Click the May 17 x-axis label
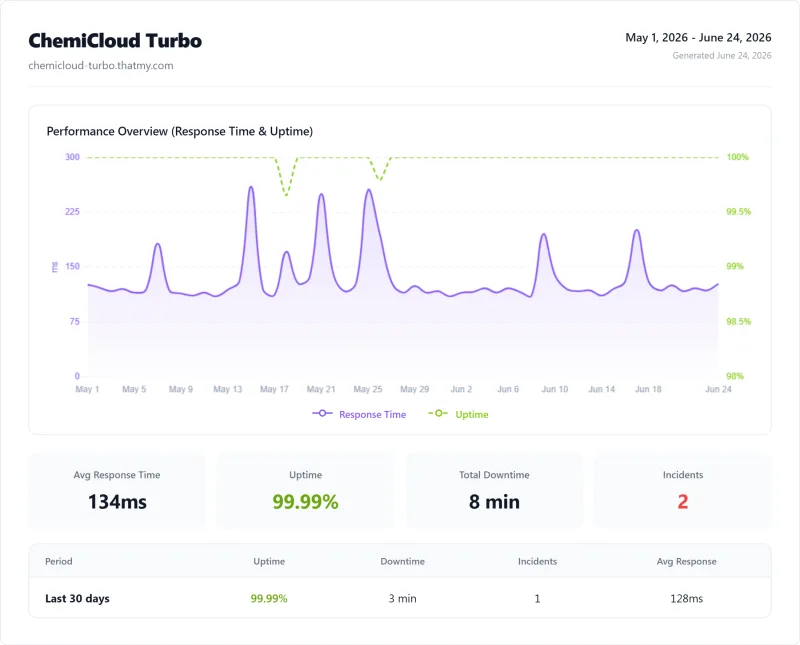 click(274, 389)
